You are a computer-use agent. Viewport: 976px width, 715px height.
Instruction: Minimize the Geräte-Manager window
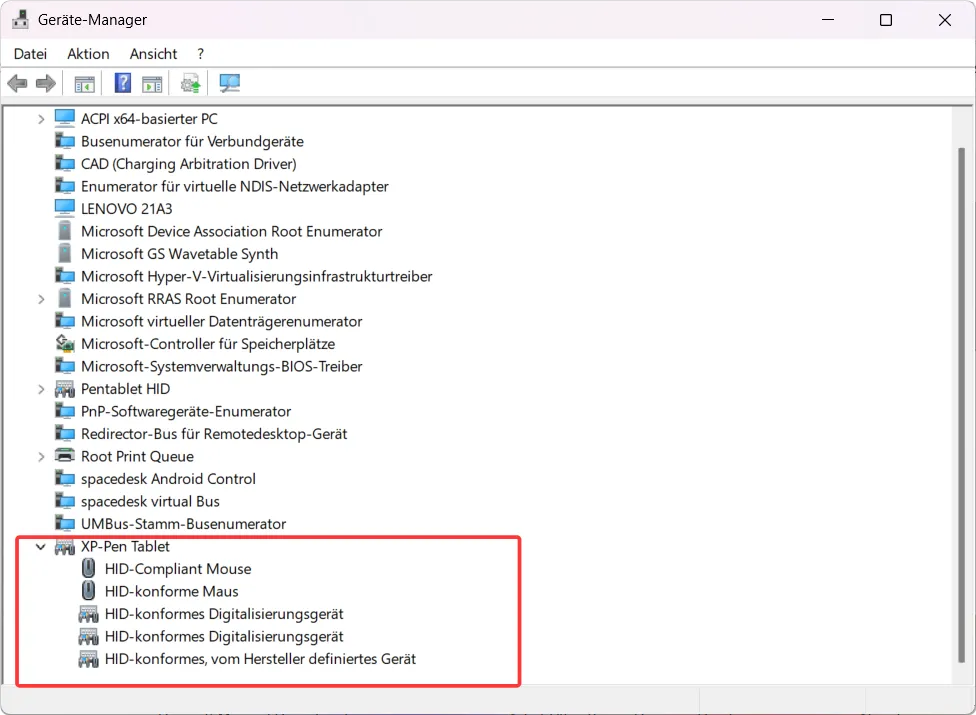point(828,20)
